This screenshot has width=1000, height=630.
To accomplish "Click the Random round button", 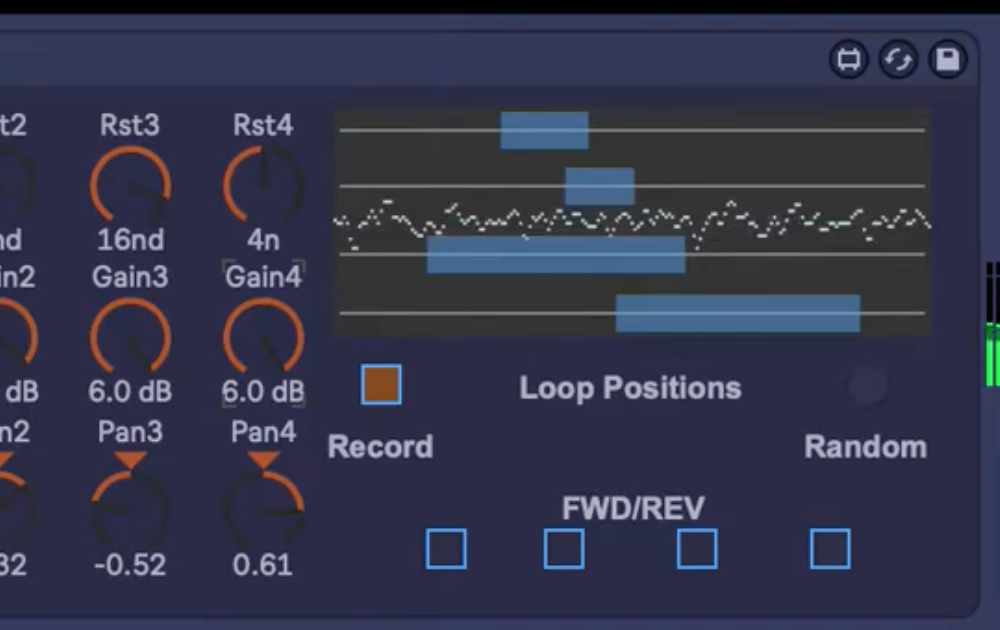I will (867, 385).
